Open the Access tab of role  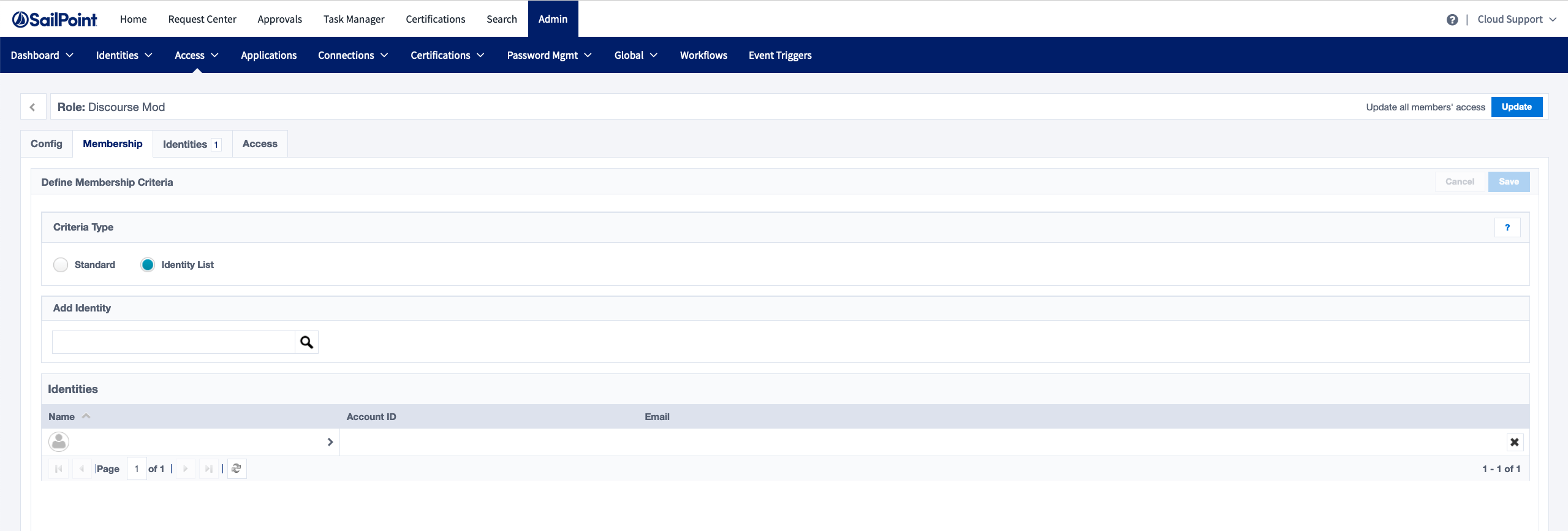(260, 144)
